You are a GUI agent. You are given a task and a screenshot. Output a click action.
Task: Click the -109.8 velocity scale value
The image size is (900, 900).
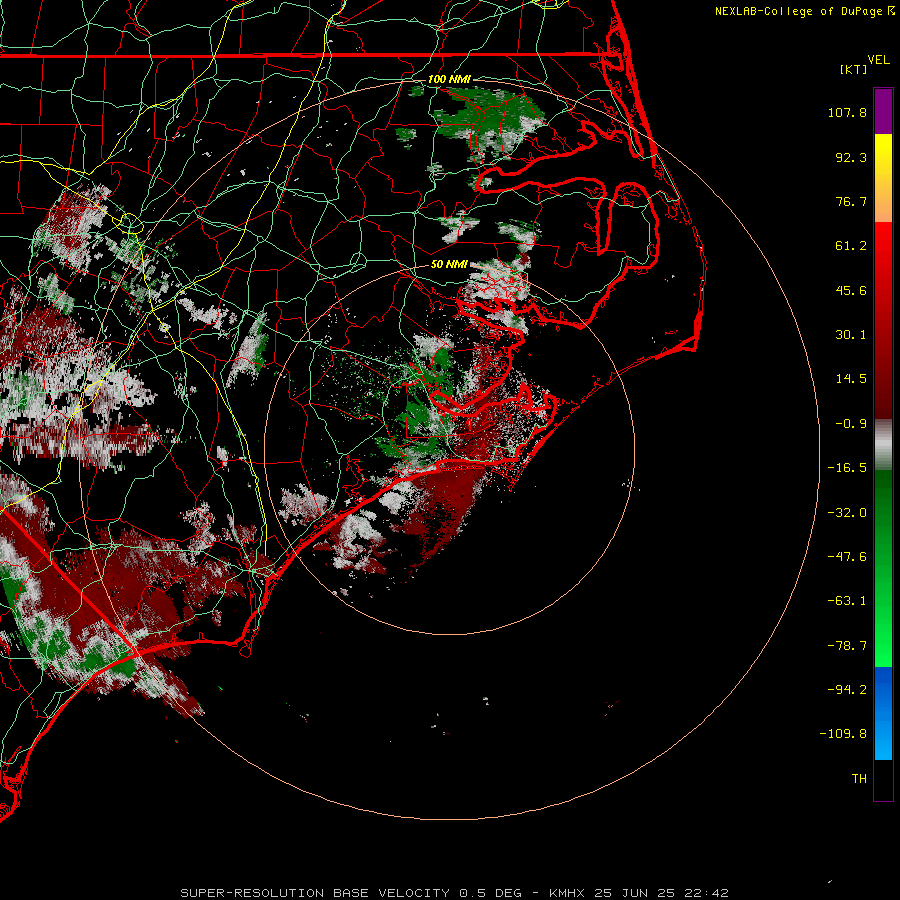point(843,734)
